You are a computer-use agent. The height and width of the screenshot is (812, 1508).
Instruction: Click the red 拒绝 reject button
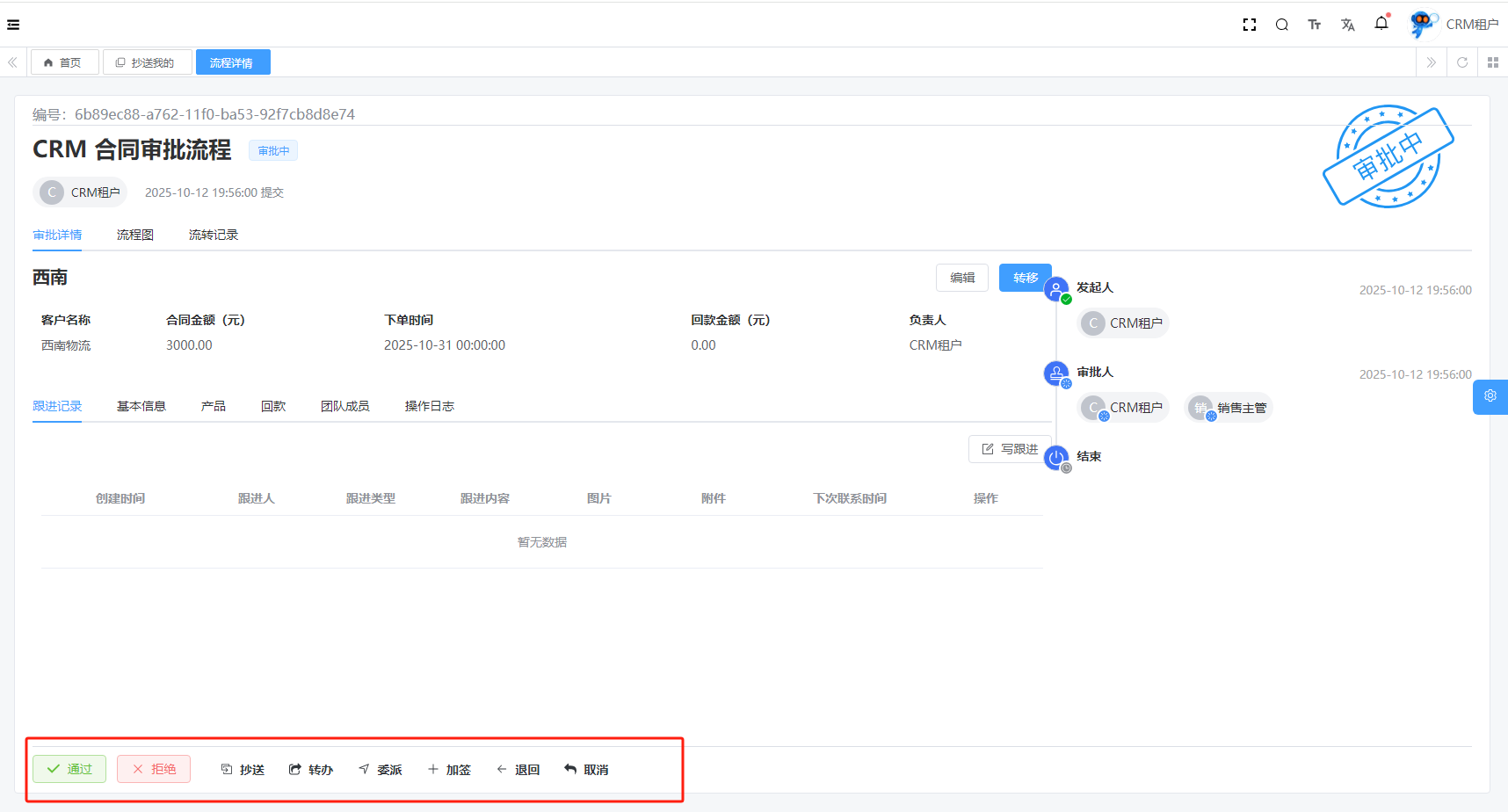tap(154, 769)
